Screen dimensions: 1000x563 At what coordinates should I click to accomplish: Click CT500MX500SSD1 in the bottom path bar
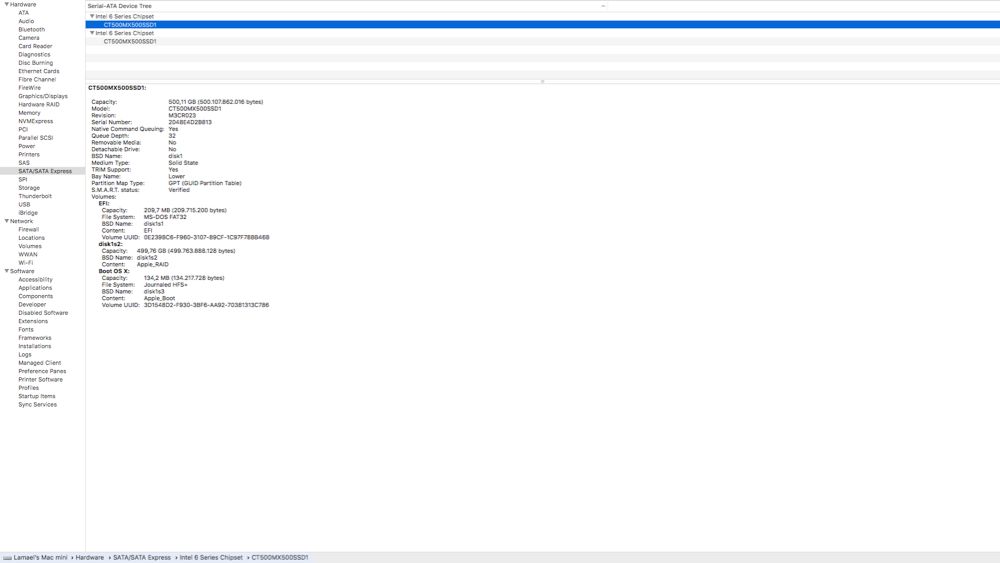tap(280, 557)
